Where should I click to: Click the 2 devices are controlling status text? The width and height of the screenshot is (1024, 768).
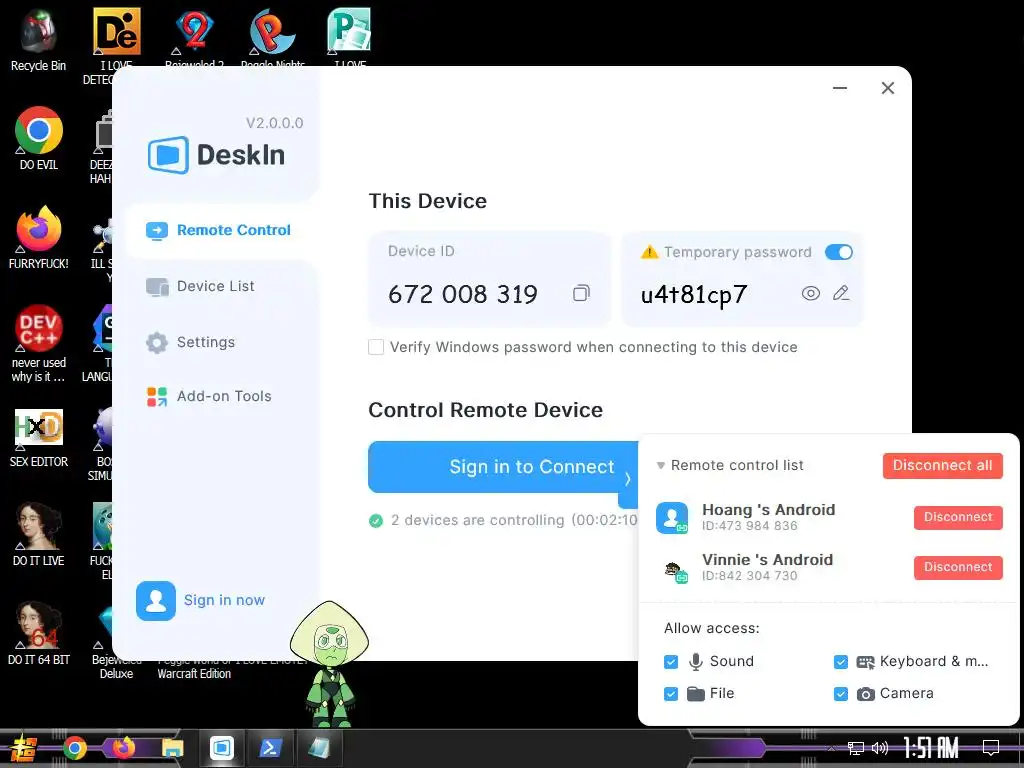click(513, 520)
